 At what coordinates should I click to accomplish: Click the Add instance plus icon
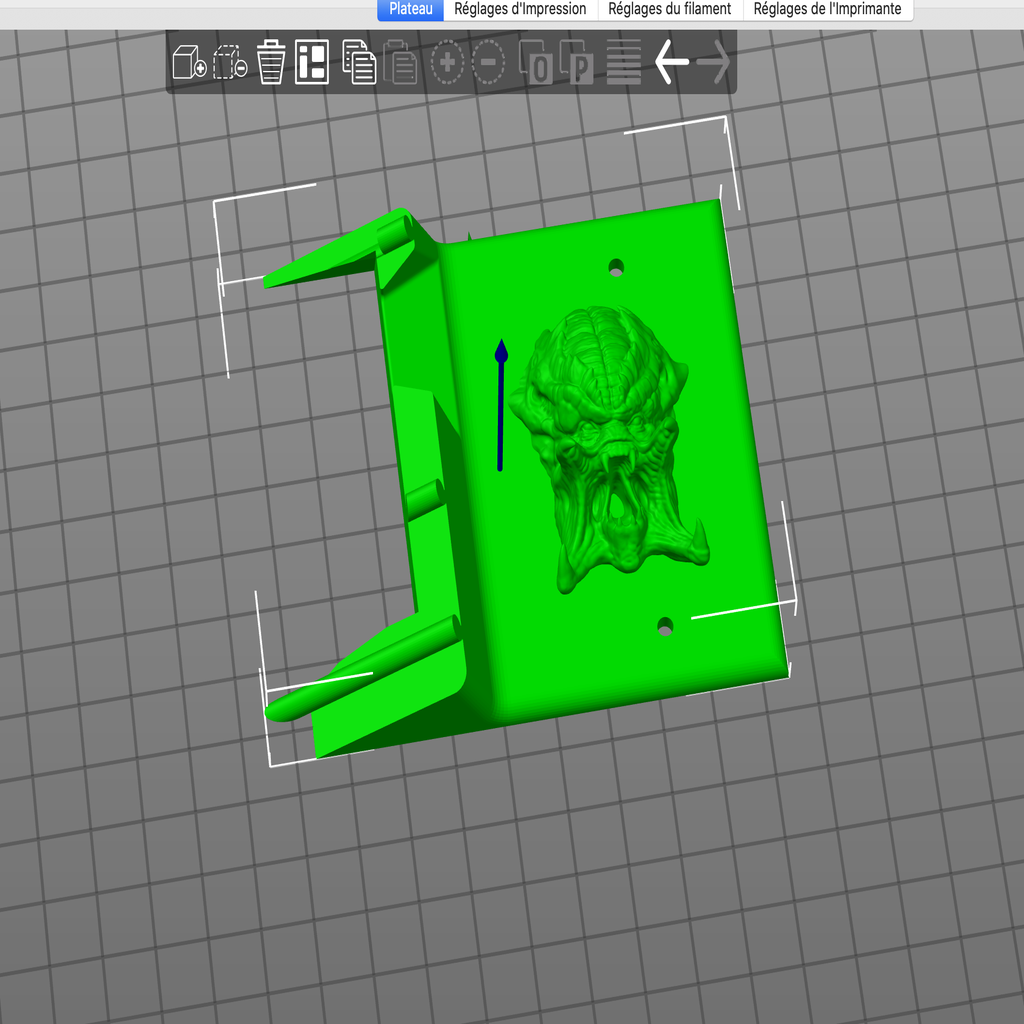click(x=447, y=62)
